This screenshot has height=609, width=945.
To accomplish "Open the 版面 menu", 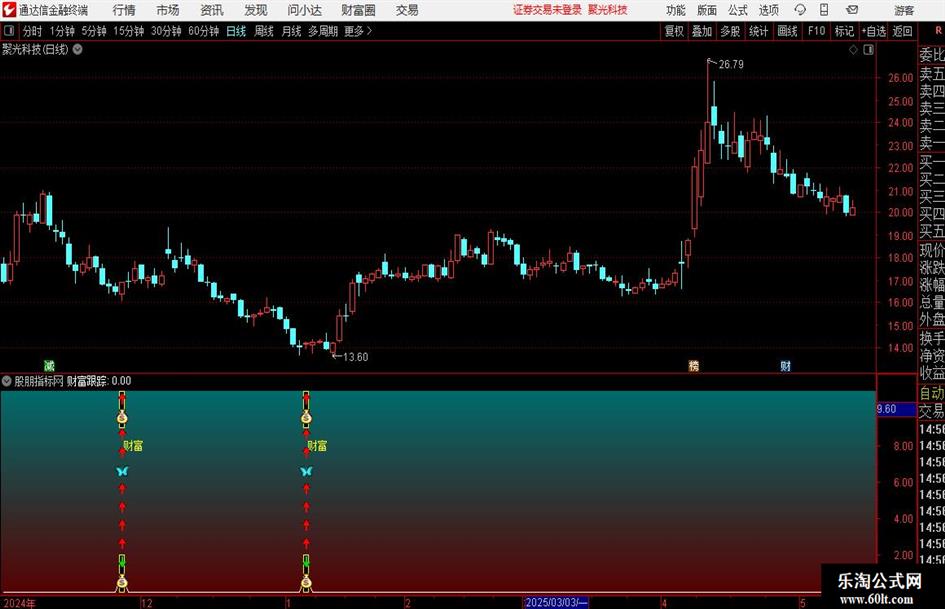I will (x=706, y=10).
